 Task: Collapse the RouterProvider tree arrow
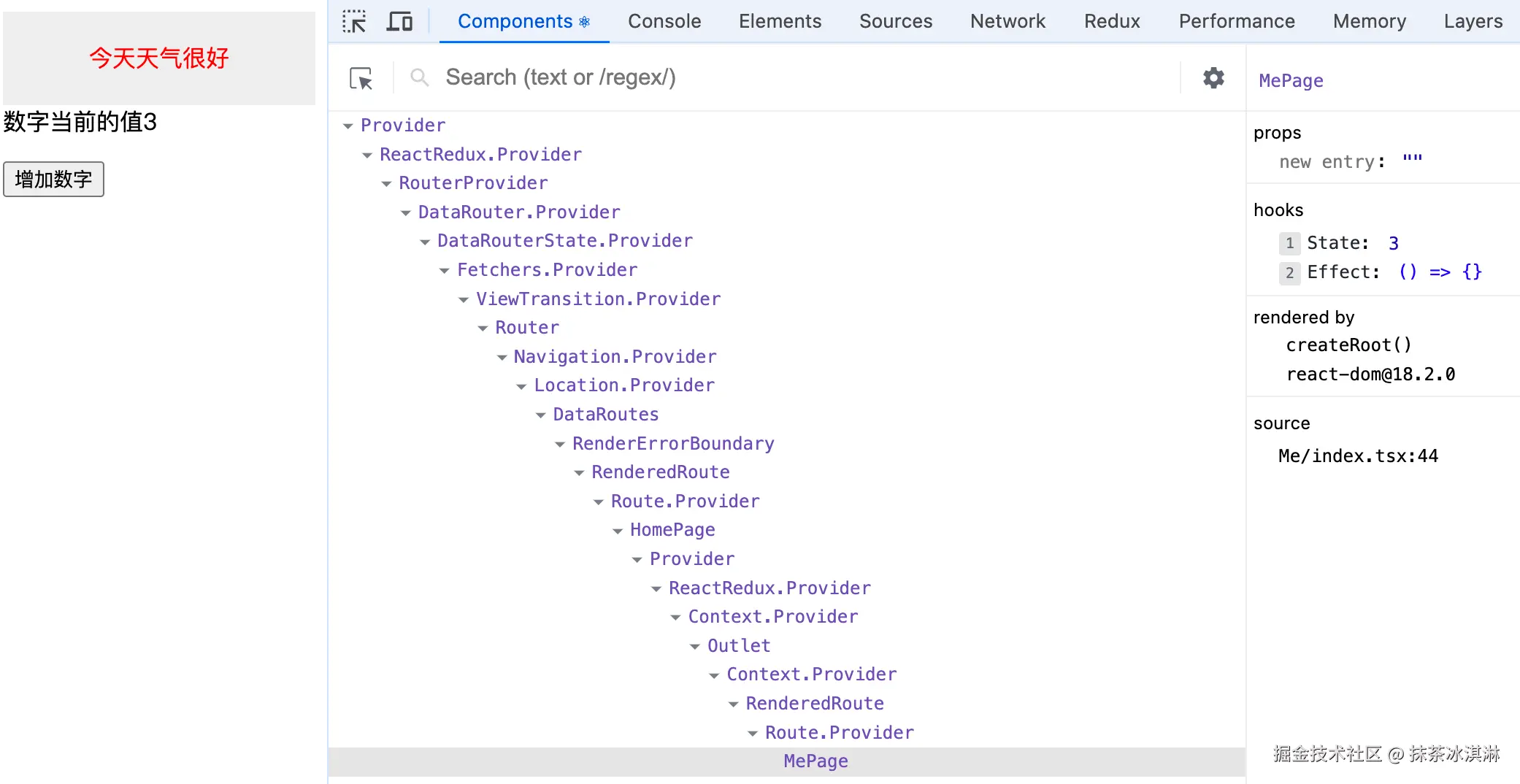coord(387,184)
